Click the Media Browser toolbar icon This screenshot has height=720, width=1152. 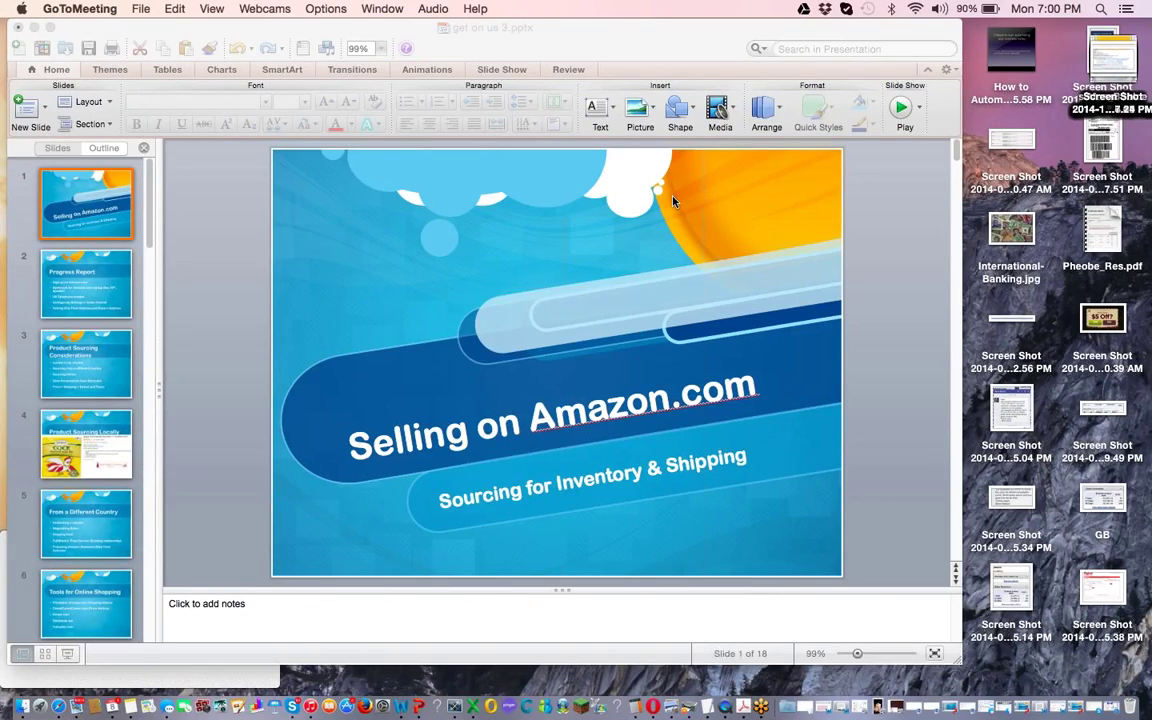coord(326,48)
